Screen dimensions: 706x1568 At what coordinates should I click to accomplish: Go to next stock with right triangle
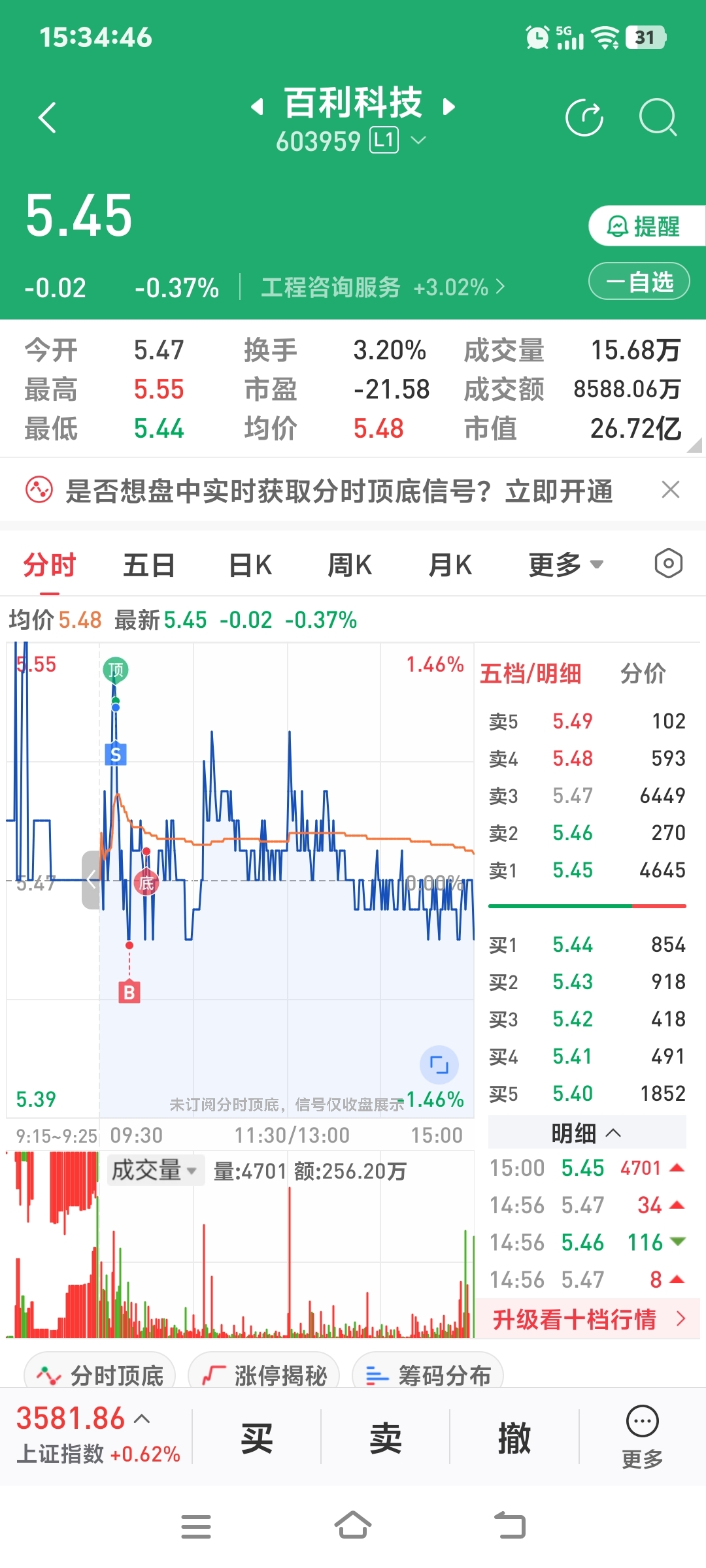(x=448, y=106)
